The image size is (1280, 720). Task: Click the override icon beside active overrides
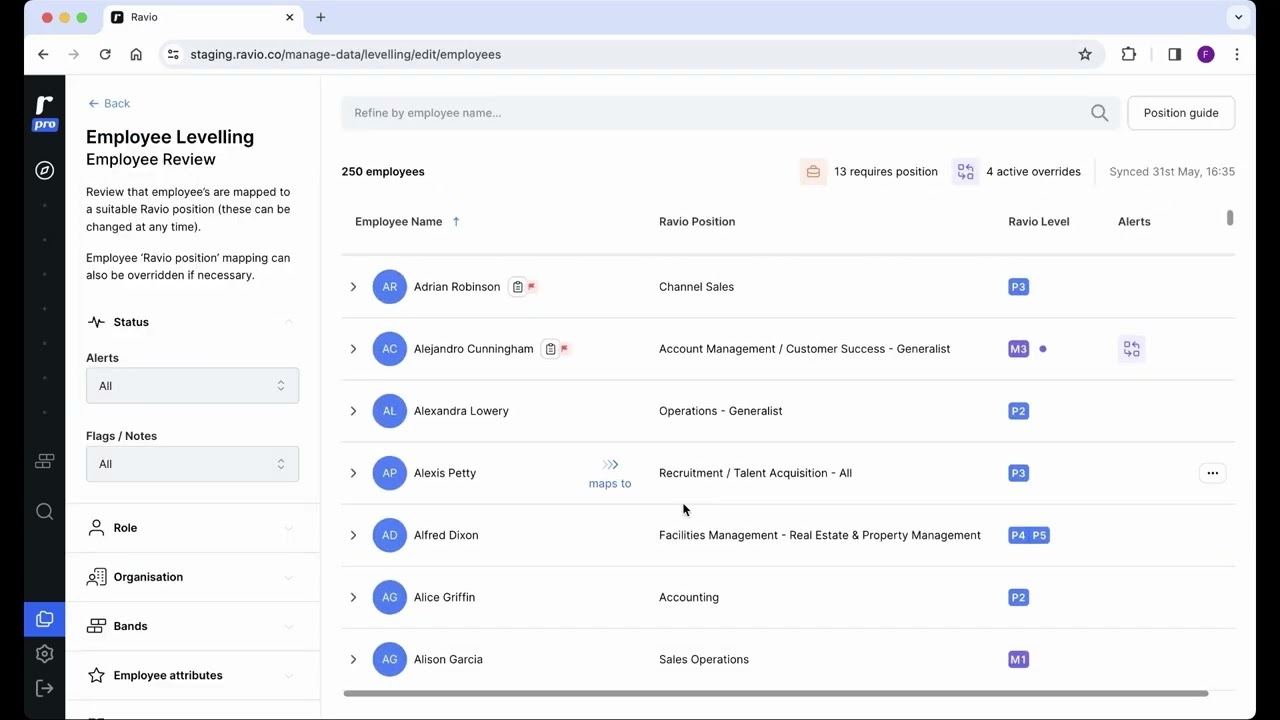965,172
